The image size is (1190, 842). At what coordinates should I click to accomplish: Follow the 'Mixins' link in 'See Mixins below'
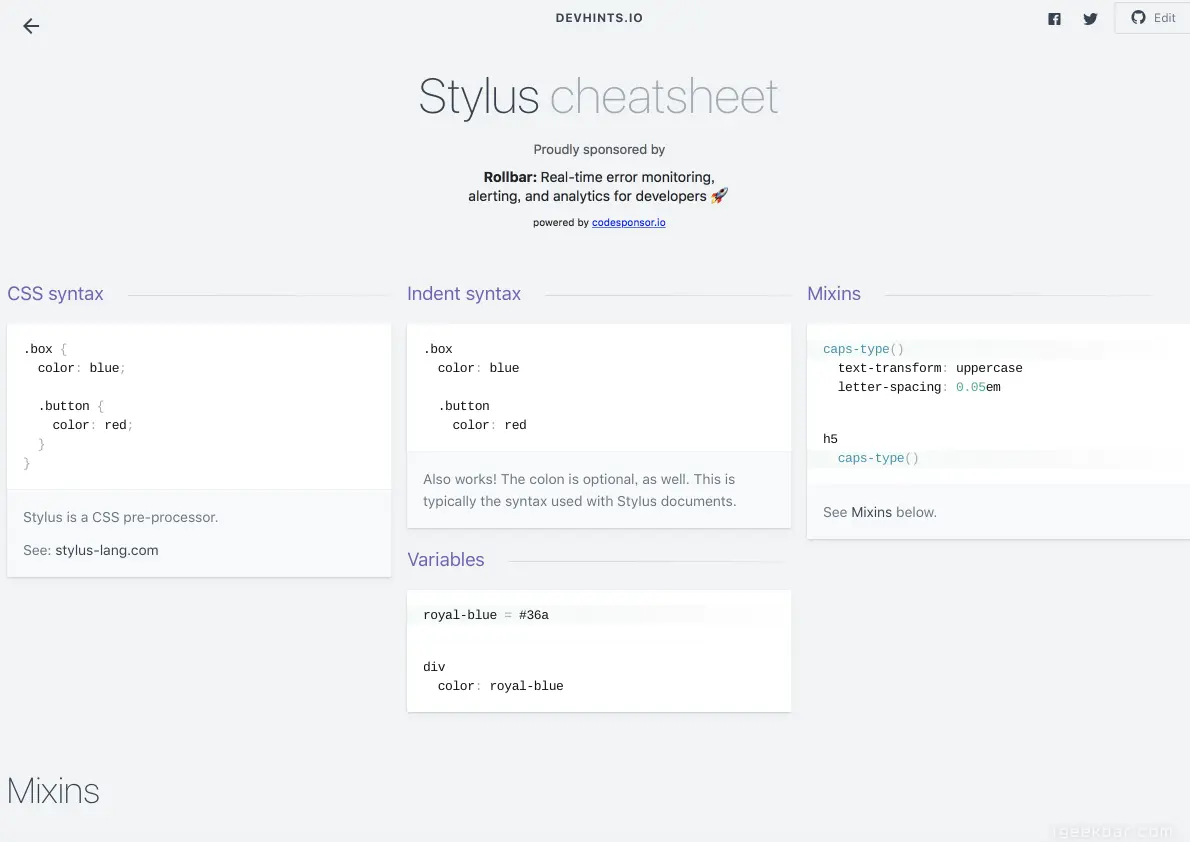[x=871, y=512]
